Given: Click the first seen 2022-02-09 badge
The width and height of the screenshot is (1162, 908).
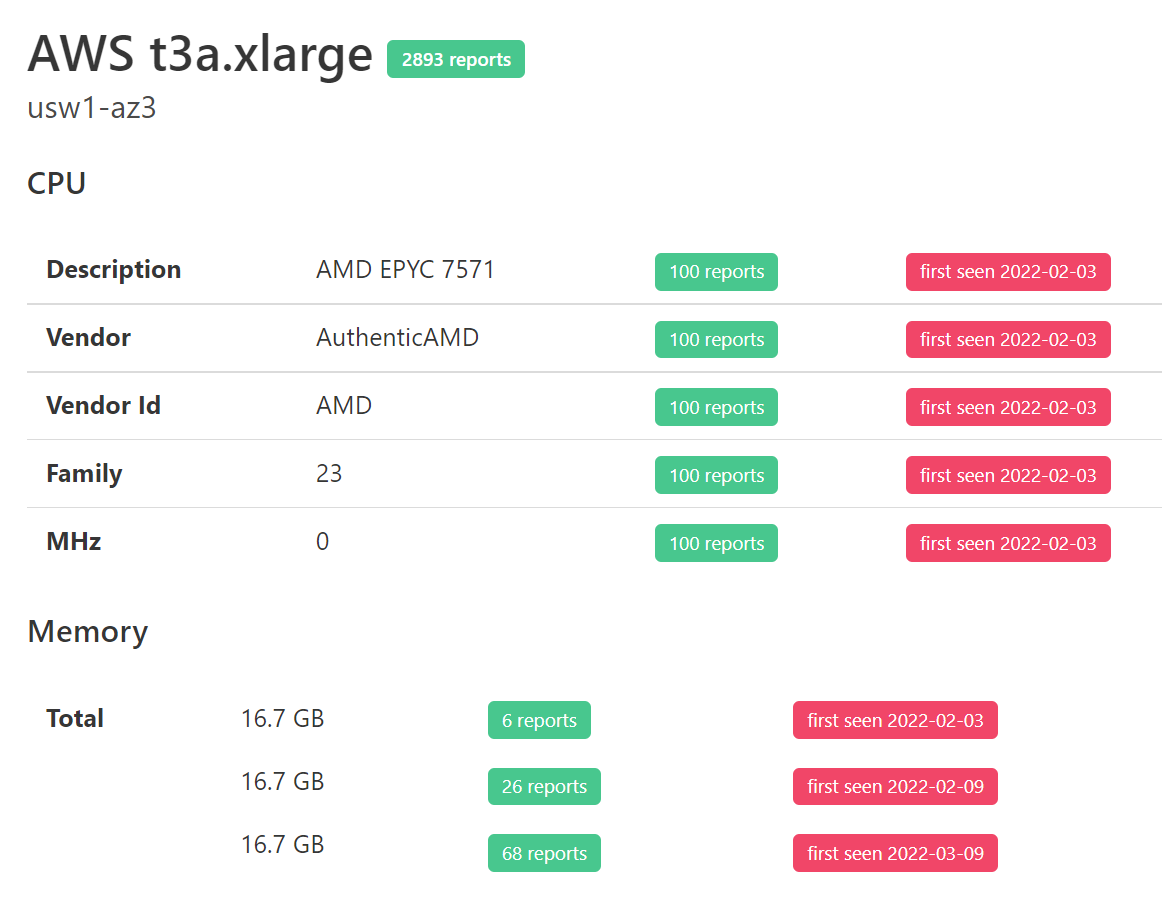Looking at the screenshot, I should click(895, 787).
